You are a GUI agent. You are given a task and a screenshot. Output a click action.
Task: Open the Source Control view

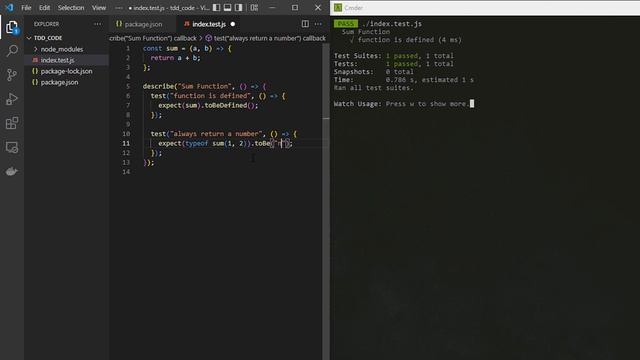point(12,75)
